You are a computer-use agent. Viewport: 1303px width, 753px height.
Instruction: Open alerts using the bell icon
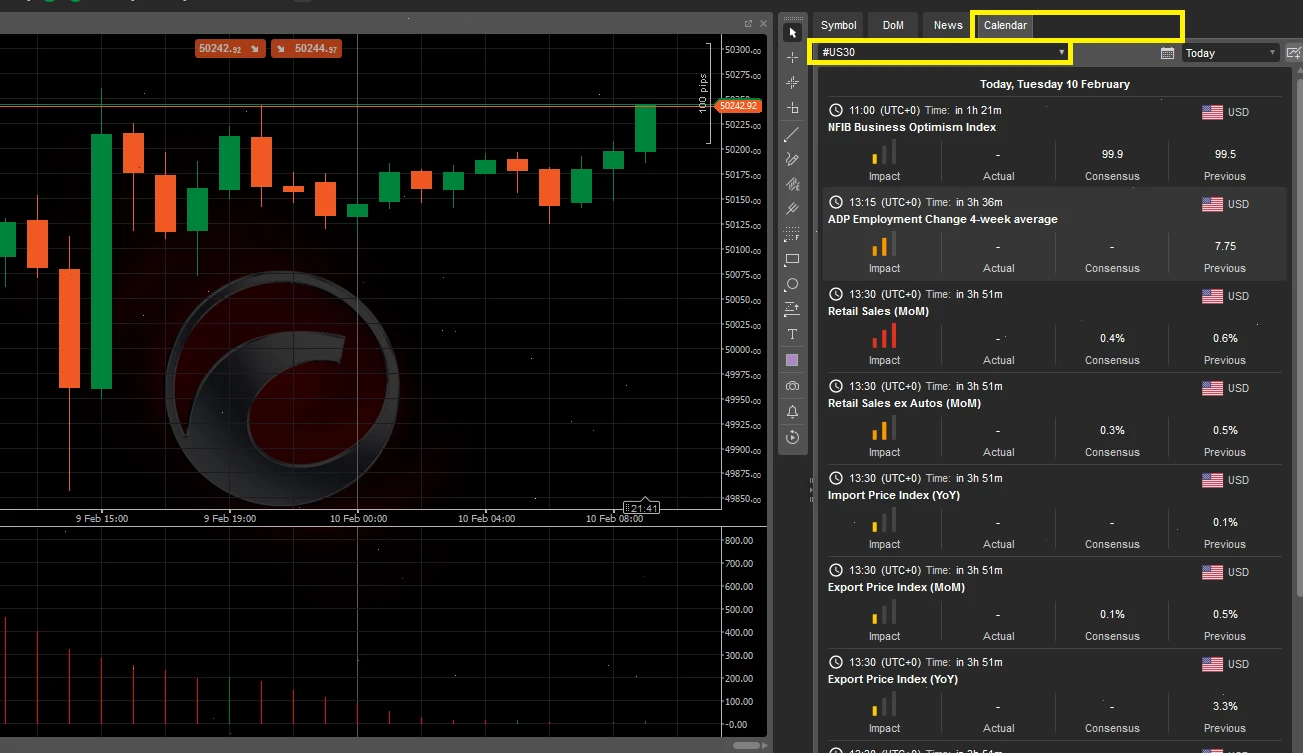(x=792, y=410)
